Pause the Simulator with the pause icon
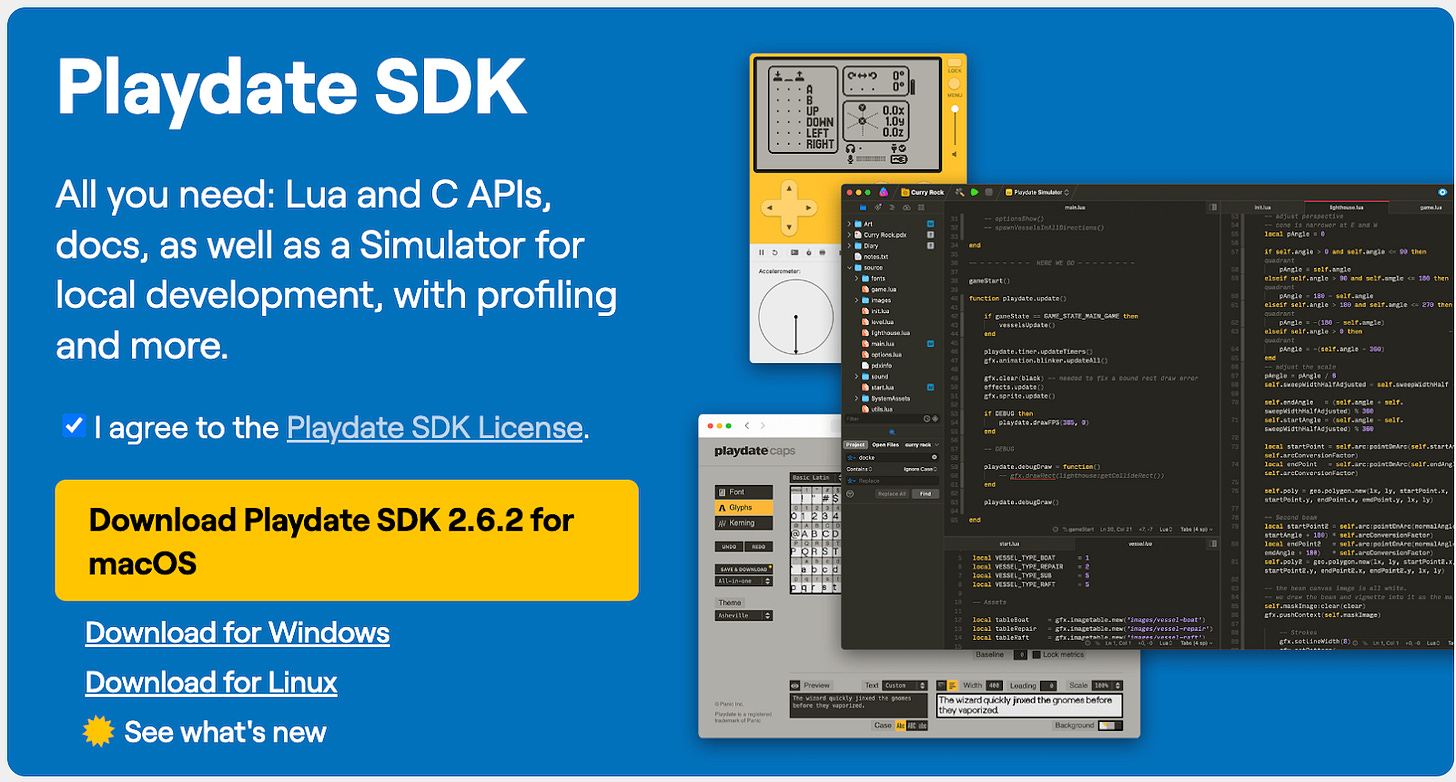The height and width of the screenshot is (782, 1456). point(761,252)
